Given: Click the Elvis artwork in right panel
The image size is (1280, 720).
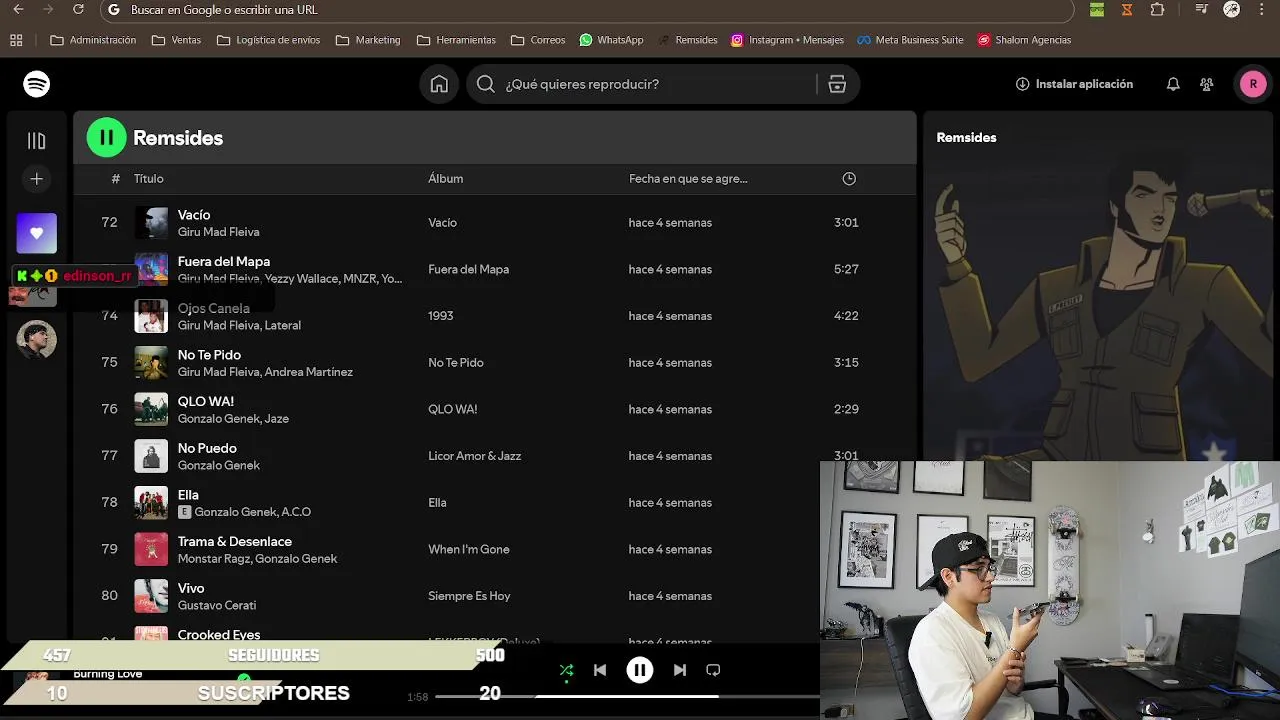Looking at the screenshot, I should click(x=1100, y=310).
